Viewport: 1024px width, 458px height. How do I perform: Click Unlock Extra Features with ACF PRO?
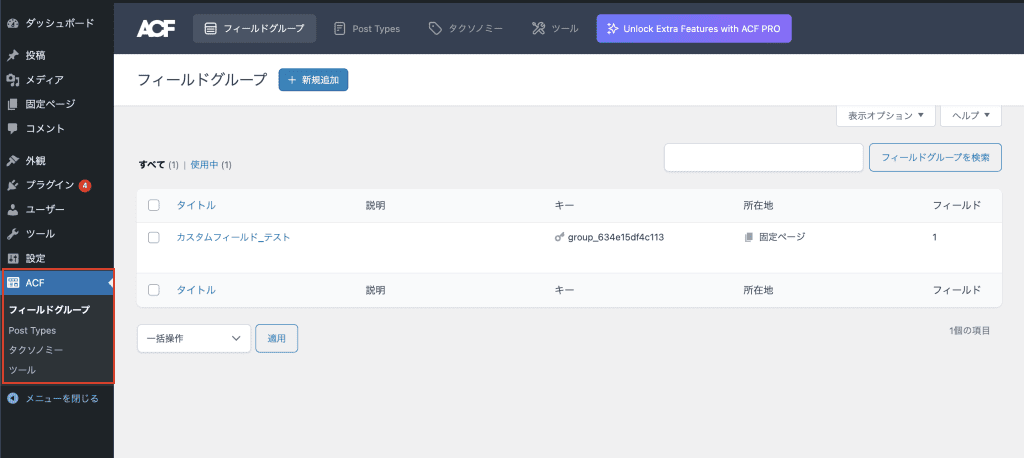coord(694,29)
